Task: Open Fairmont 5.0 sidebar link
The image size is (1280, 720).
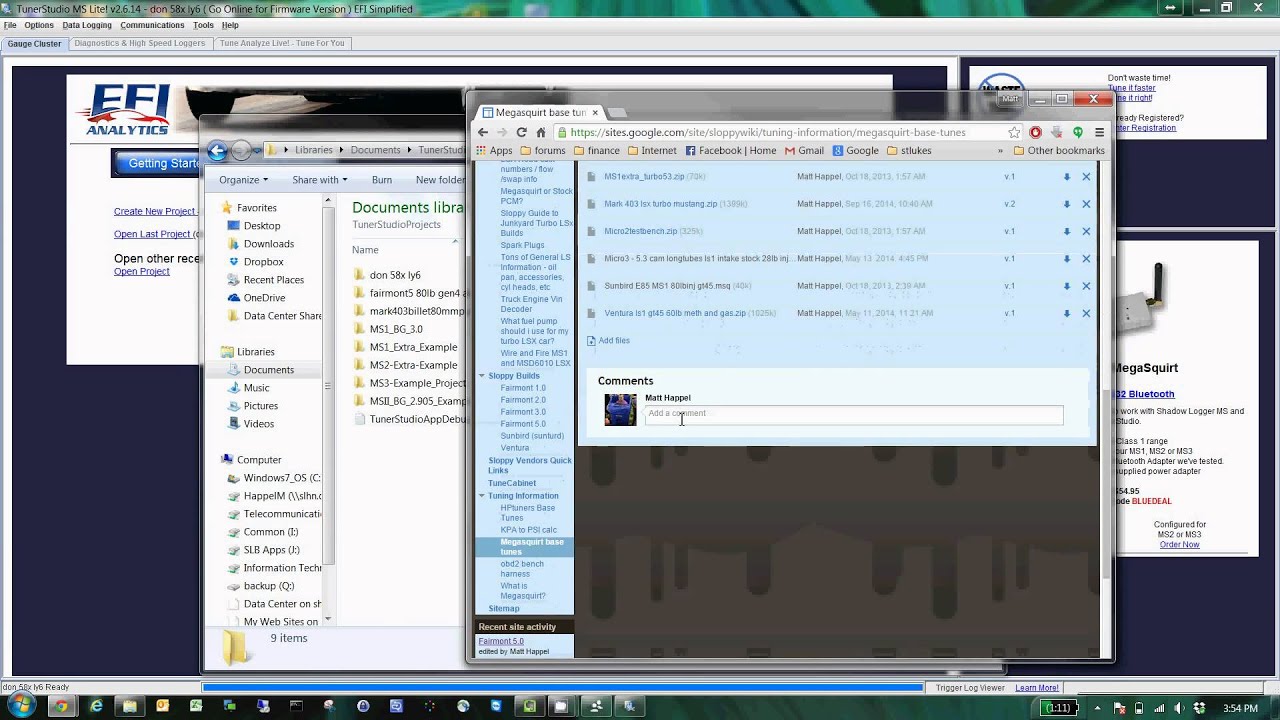Action: pyautogui.click(x=523, y=424)
